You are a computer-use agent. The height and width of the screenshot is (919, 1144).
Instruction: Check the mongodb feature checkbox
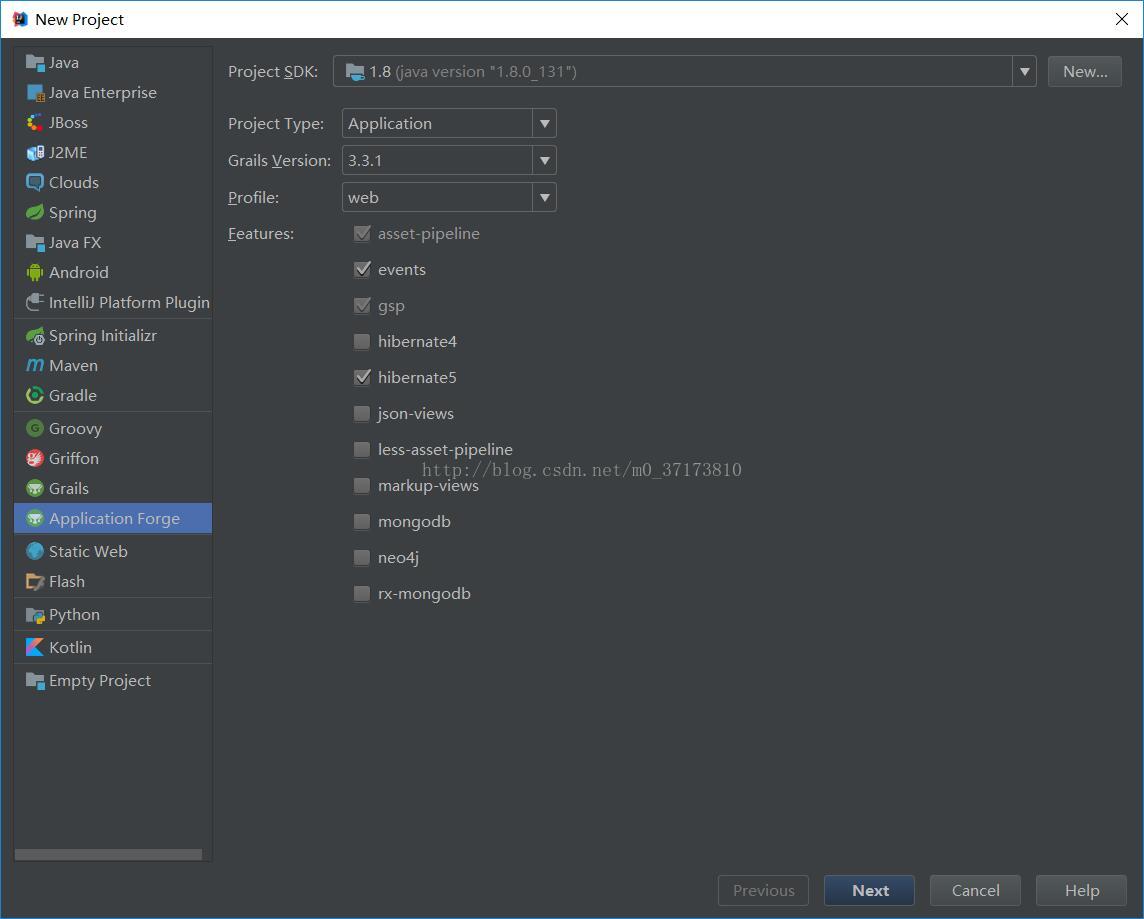[x=362, y=521]
